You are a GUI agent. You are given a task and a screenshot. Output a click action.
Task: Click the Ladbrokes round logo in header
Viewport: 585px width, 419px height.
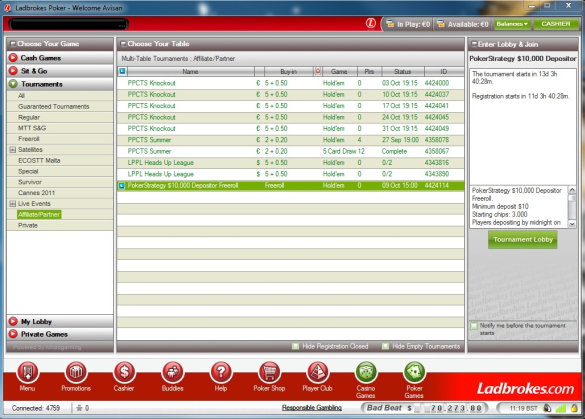tap(370, 24)
